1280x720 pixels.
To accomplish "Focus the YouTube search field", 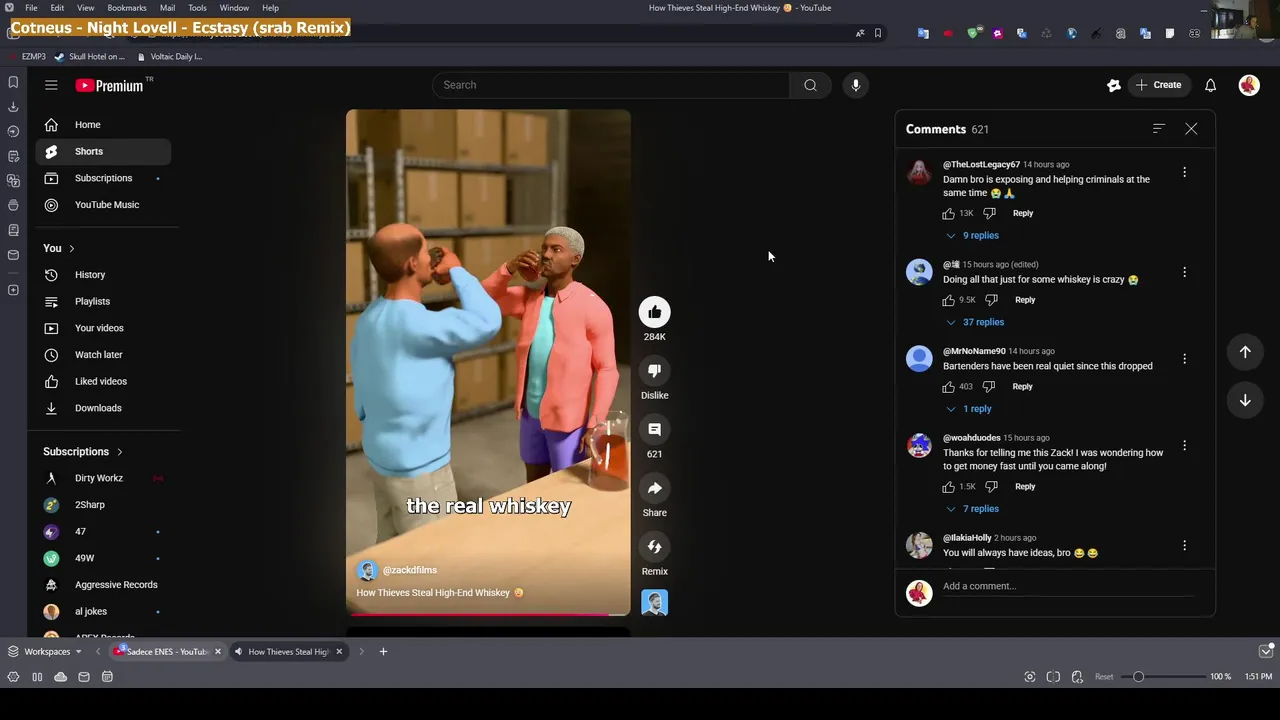I will point(611,85).
